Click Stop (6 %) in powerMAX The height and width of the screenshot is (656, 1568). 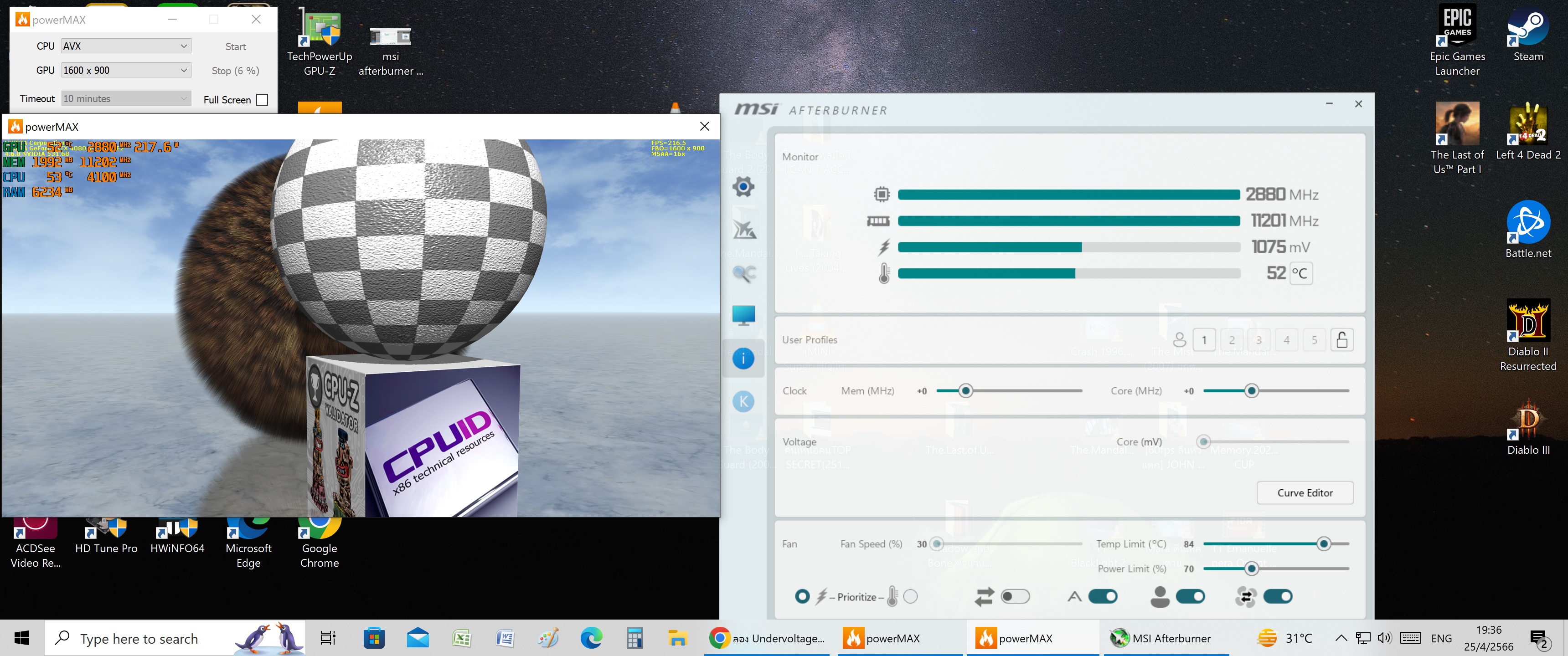(236, 71)
